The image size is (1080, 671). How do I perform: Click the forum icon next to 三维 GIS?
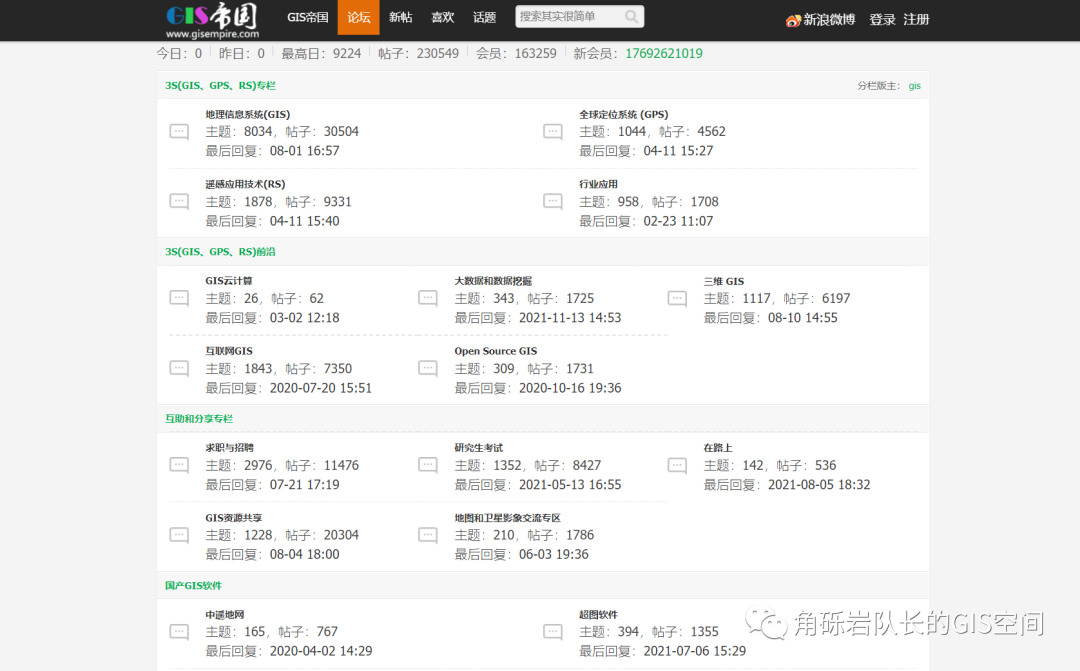676,298
